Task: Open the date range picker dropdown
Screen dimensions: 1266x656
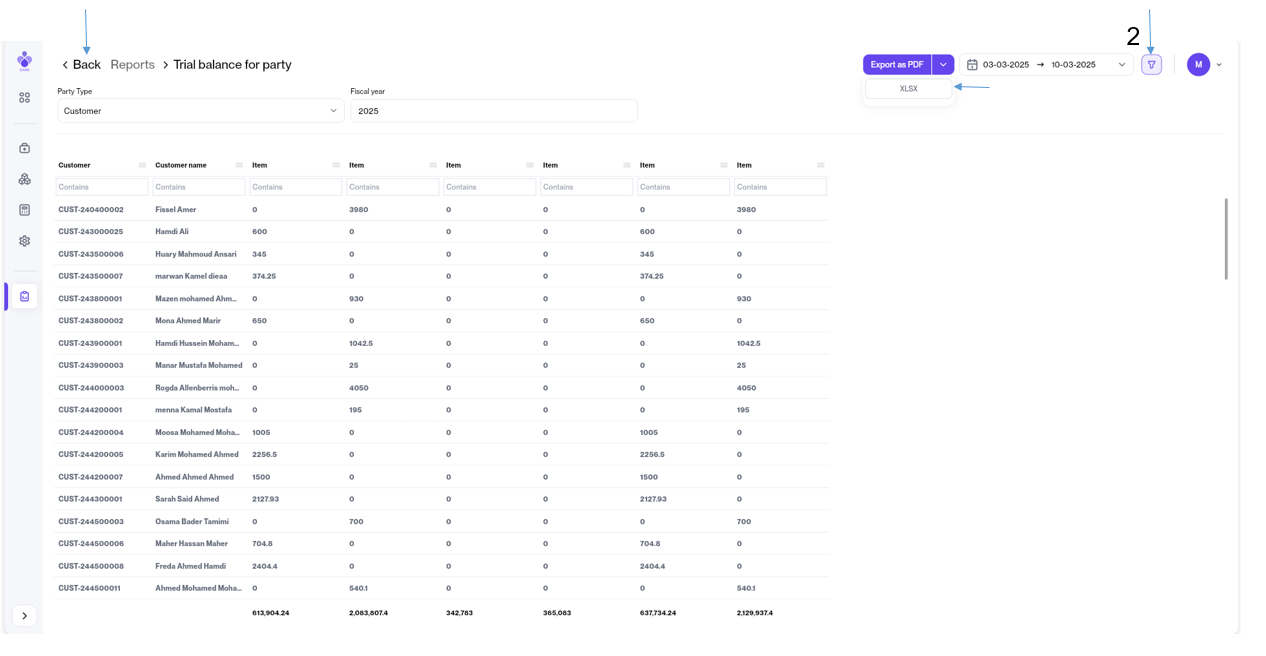Action: pos(1121,65)
